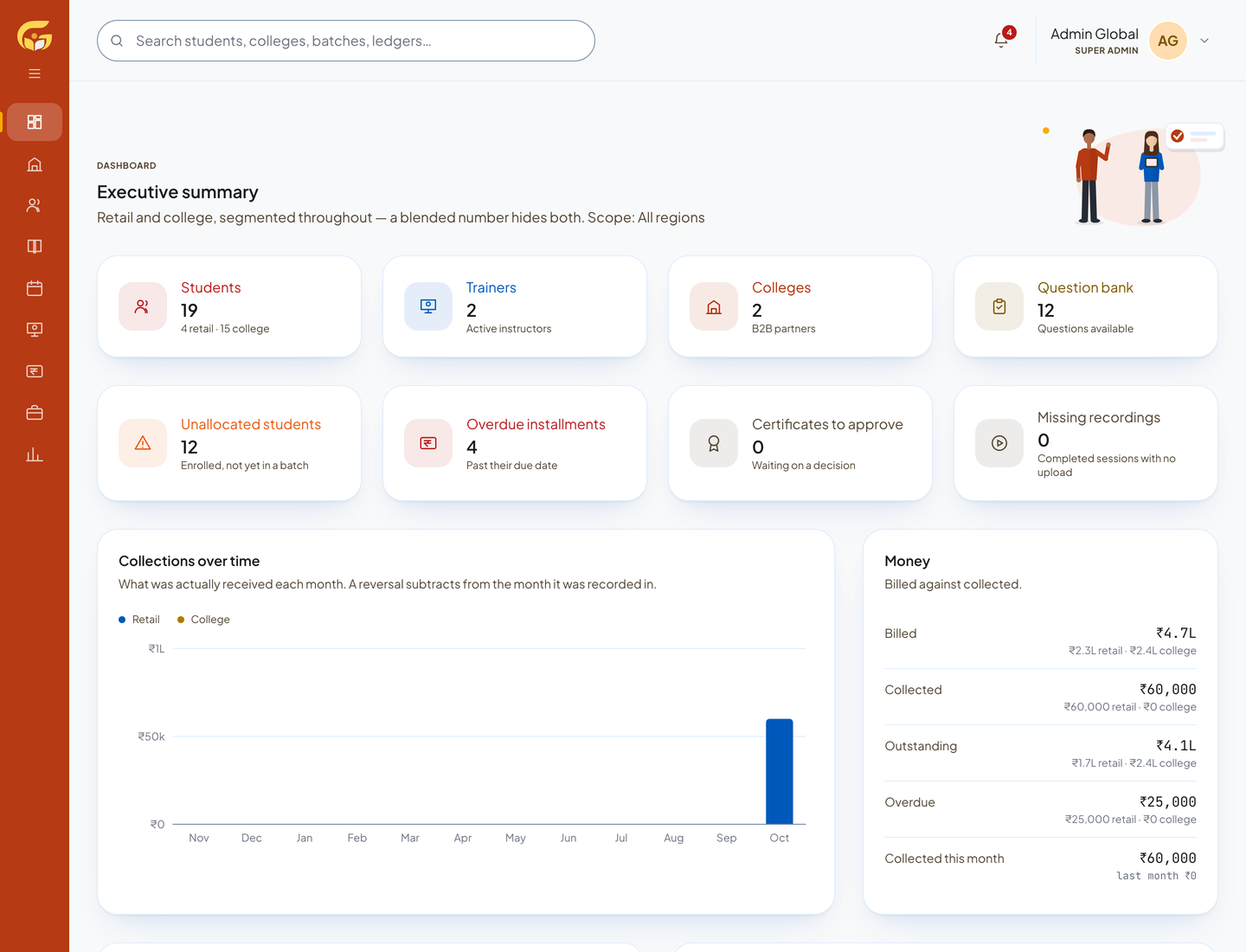
Task: Toggle the College legend series
Action: click(203, 620)
